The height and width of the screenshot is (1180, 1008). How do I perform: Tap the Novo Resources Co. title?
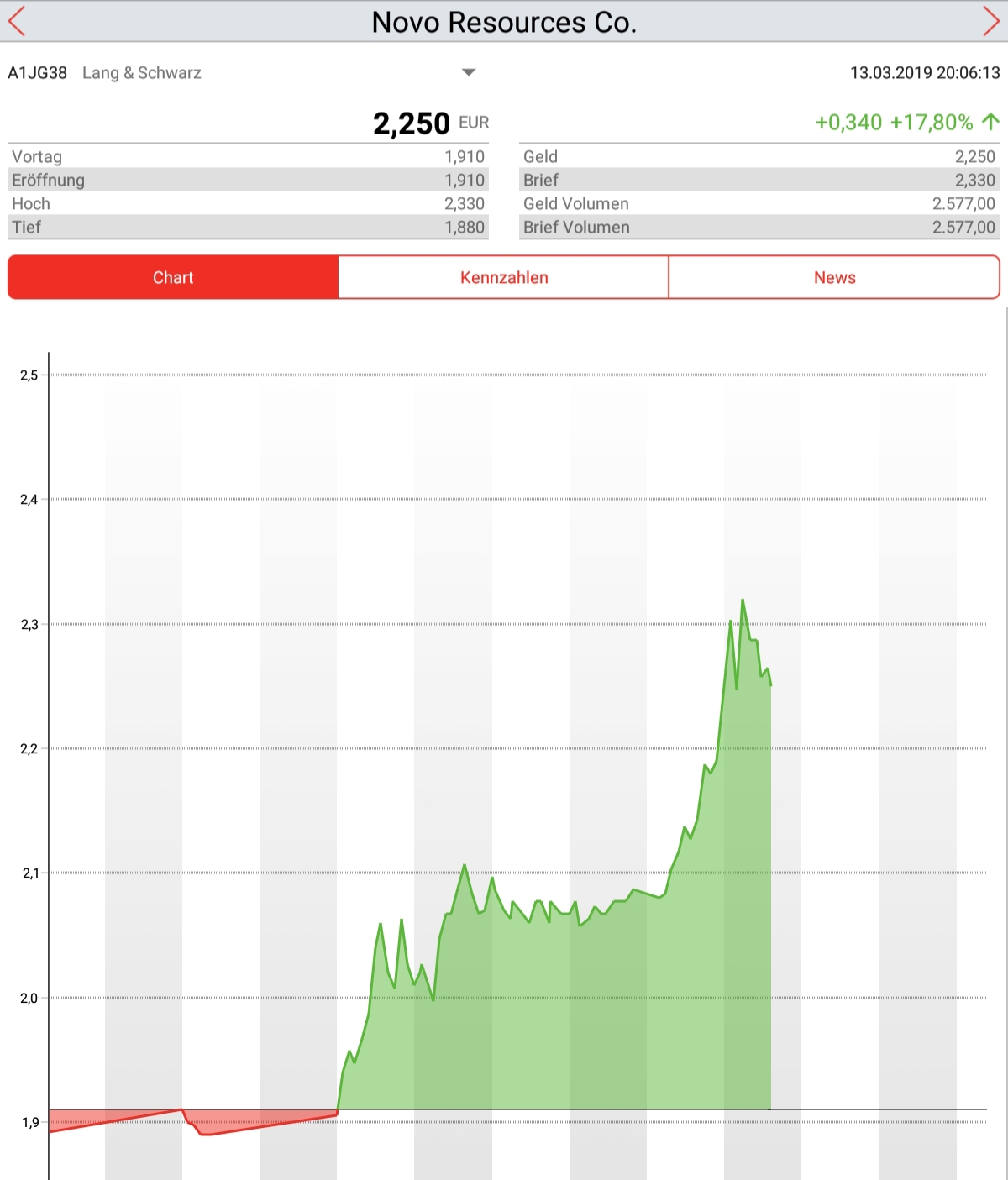click(x=504, y=22)
